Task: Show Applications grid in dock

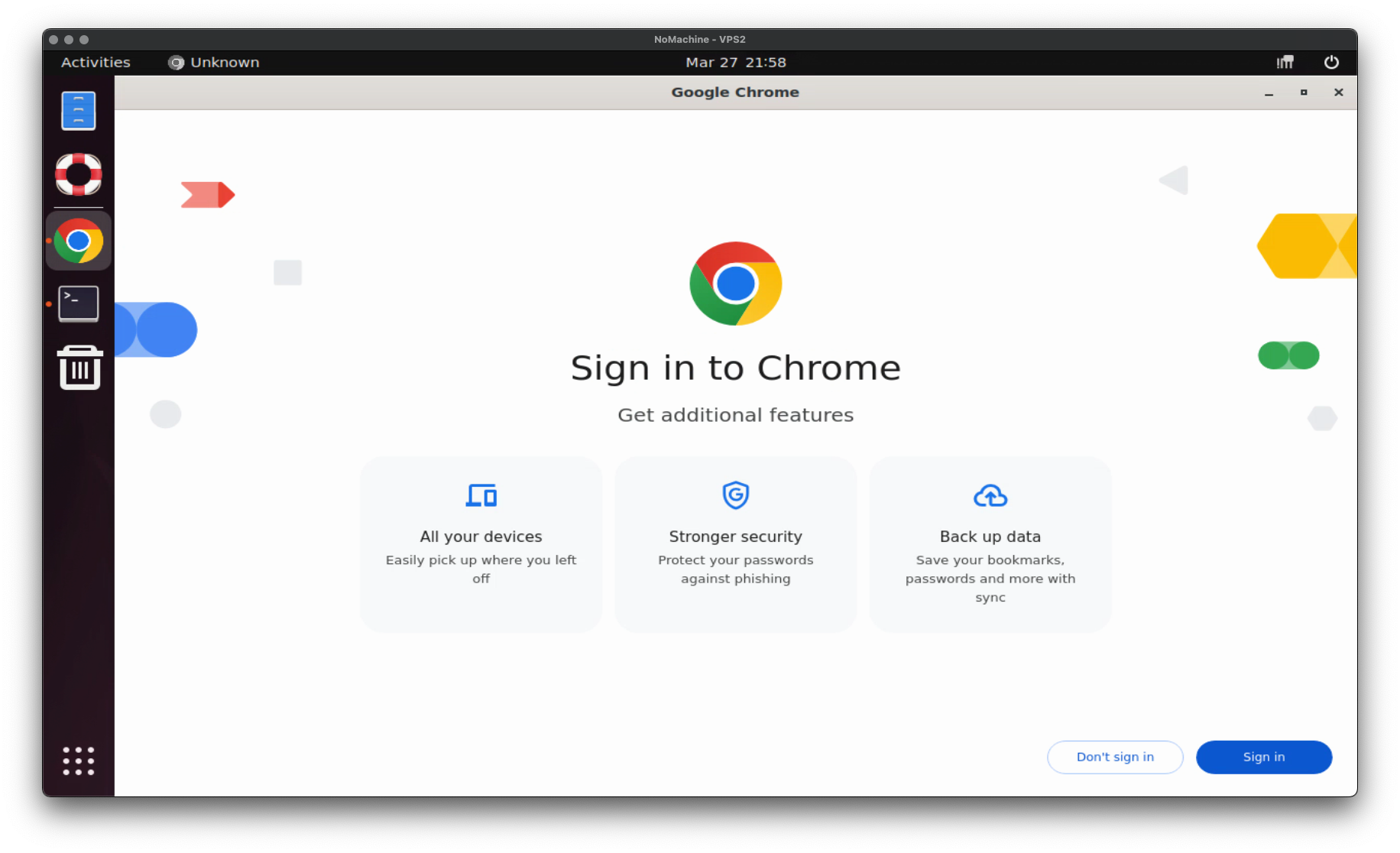Action: click(x=78, y=761)
